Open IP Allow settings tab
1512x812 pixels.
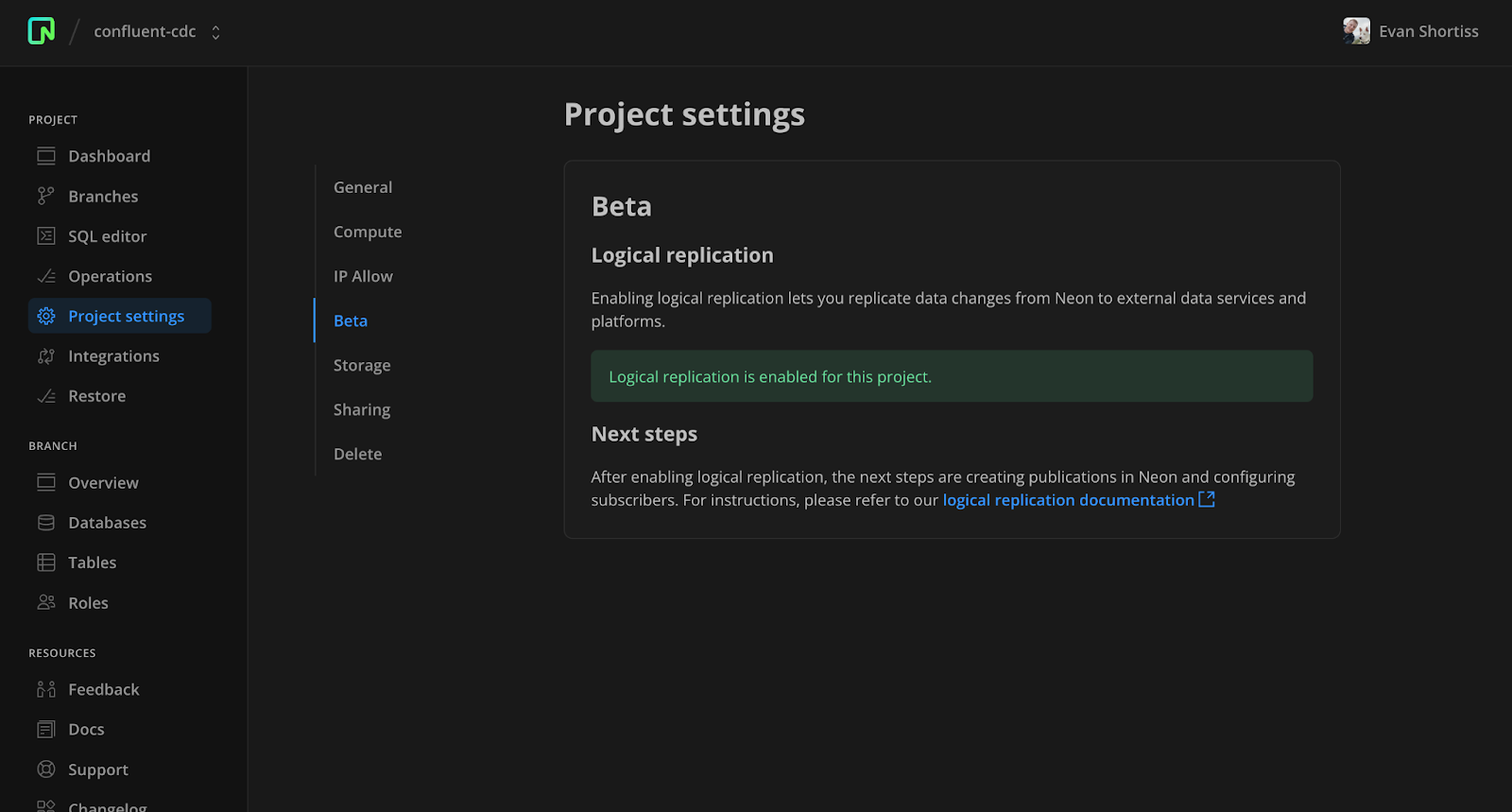tap(363, 276)
